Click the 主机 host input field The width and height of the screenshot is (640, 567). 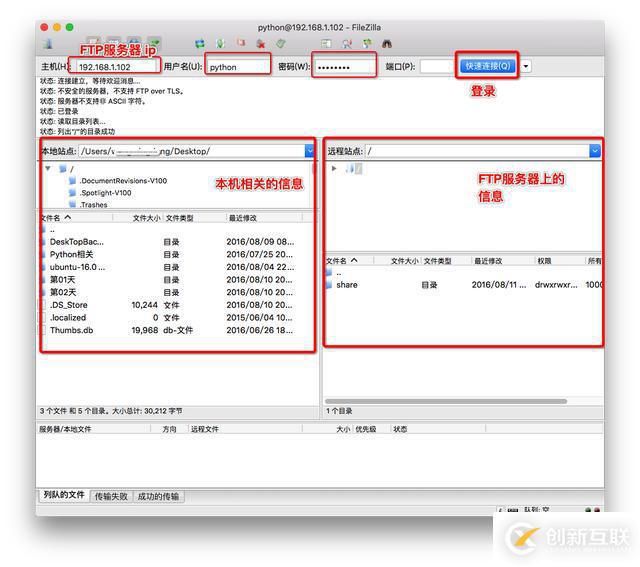pos(117,67)
